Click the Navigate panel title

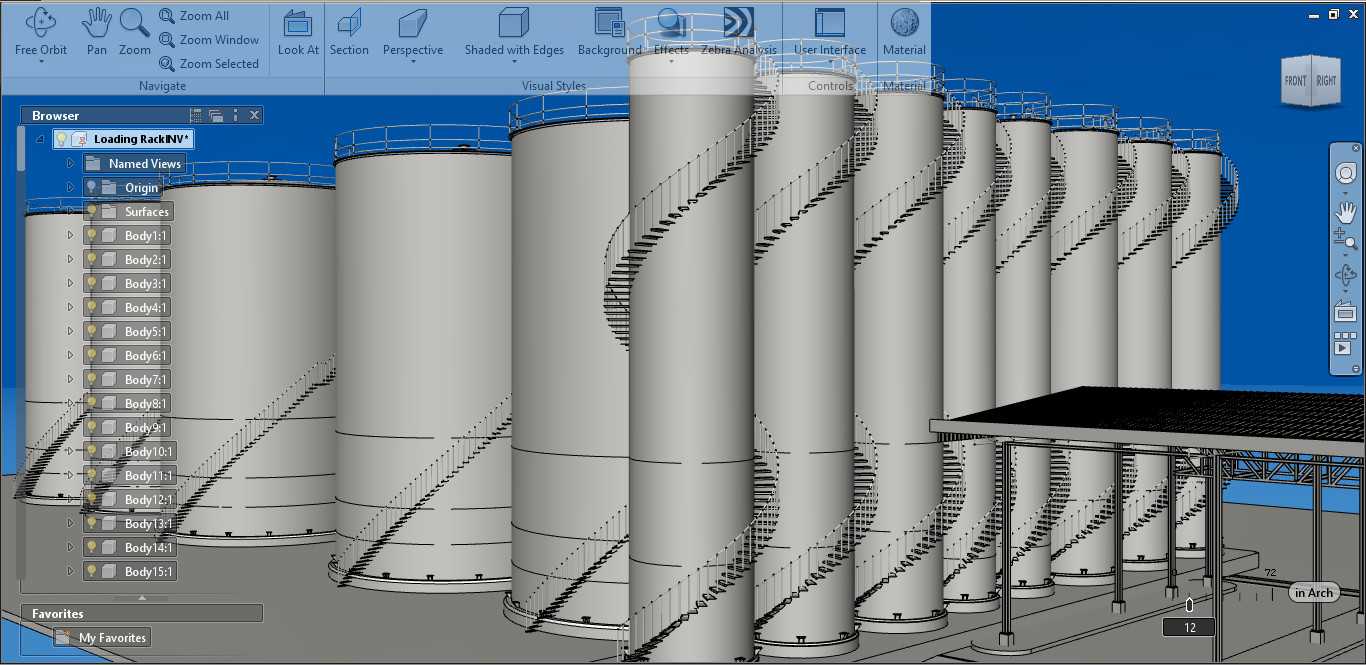162,86
